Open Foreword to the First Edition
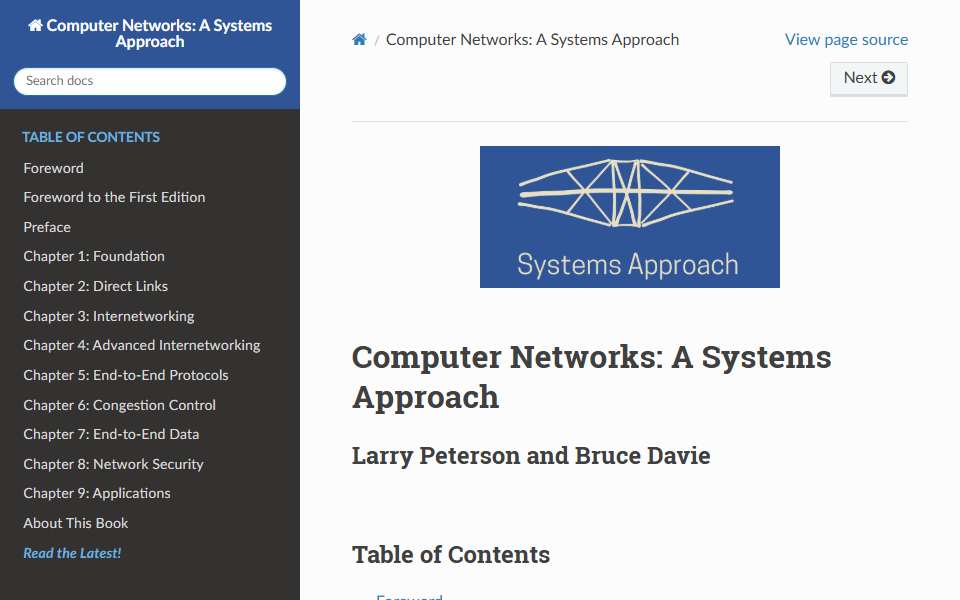 coord(114,197)
